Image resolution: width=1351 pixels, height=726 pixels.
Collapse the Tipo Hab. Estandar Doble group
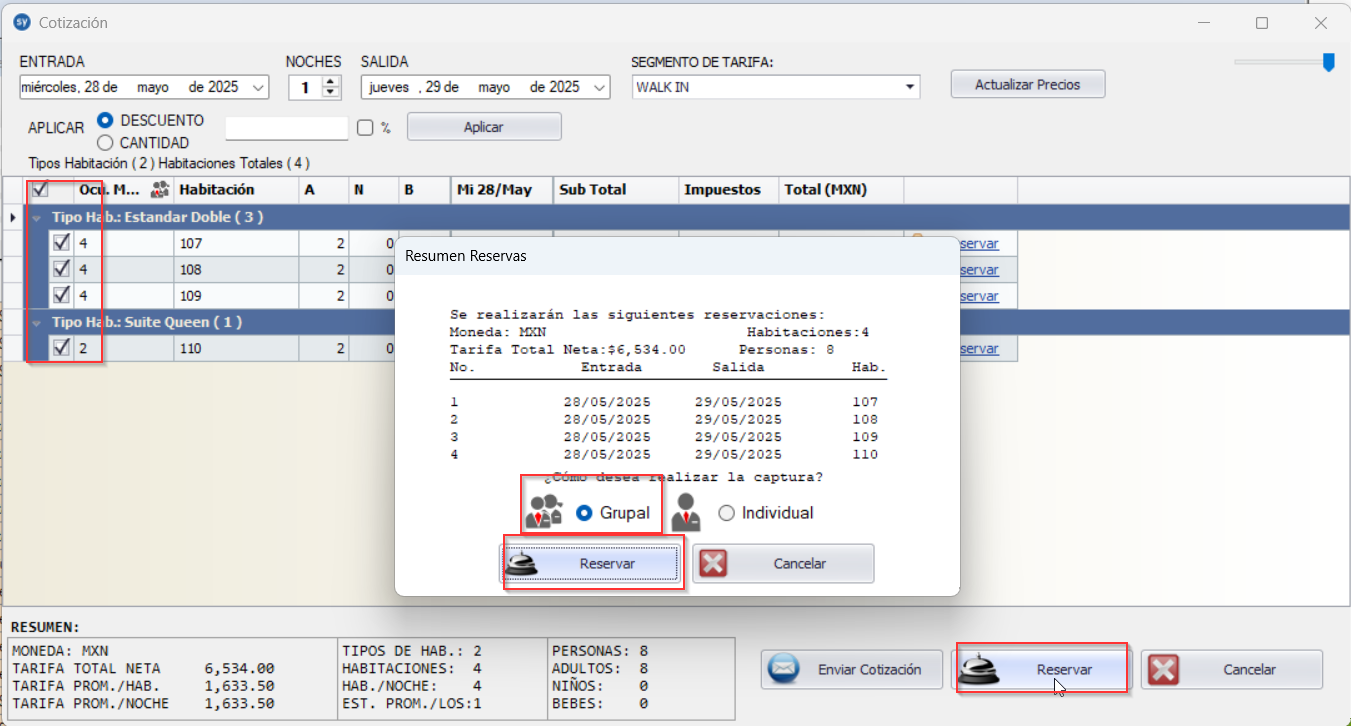pos(38,217)
